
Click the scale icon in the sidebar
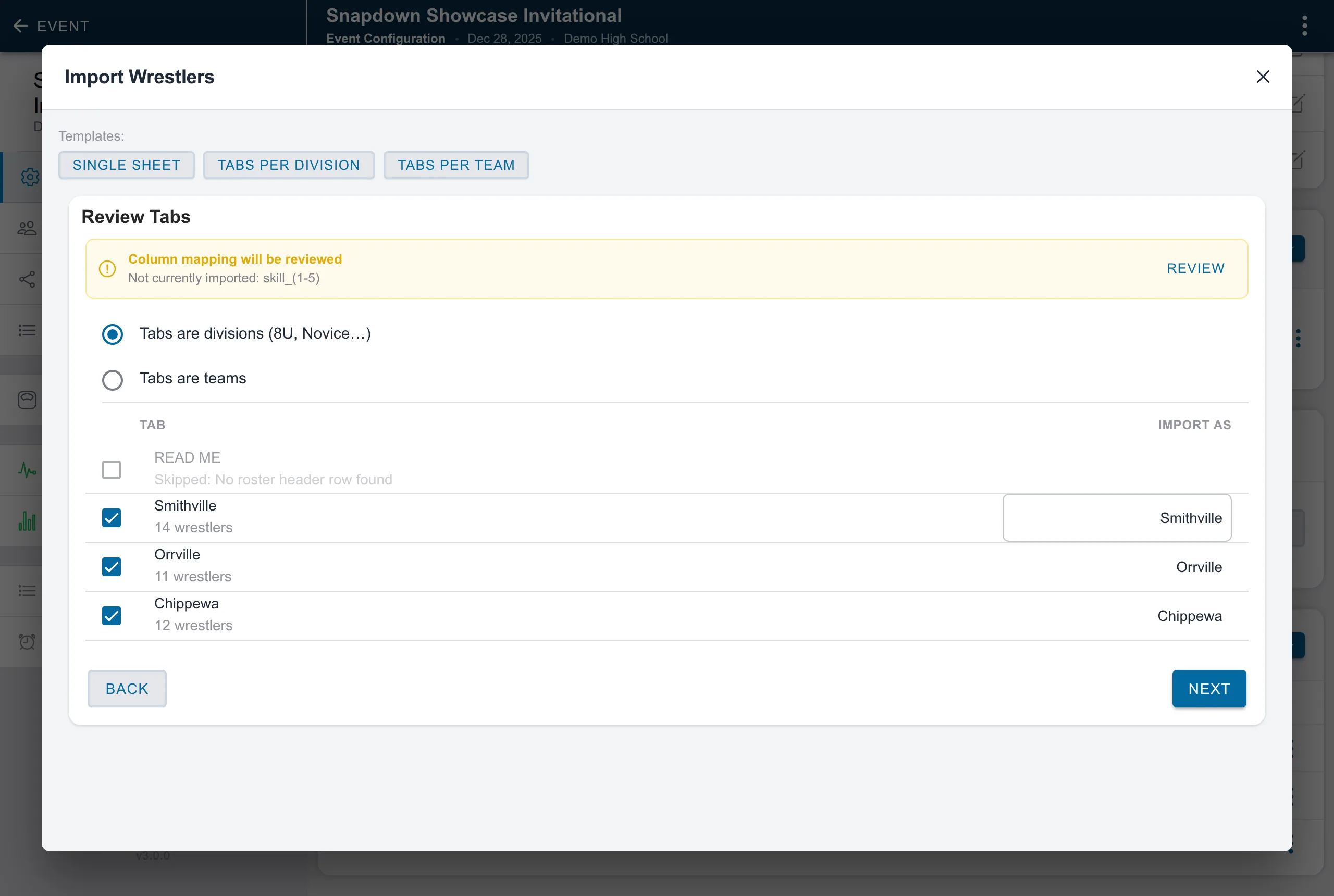pyautogui.click(x=27, y=400)
